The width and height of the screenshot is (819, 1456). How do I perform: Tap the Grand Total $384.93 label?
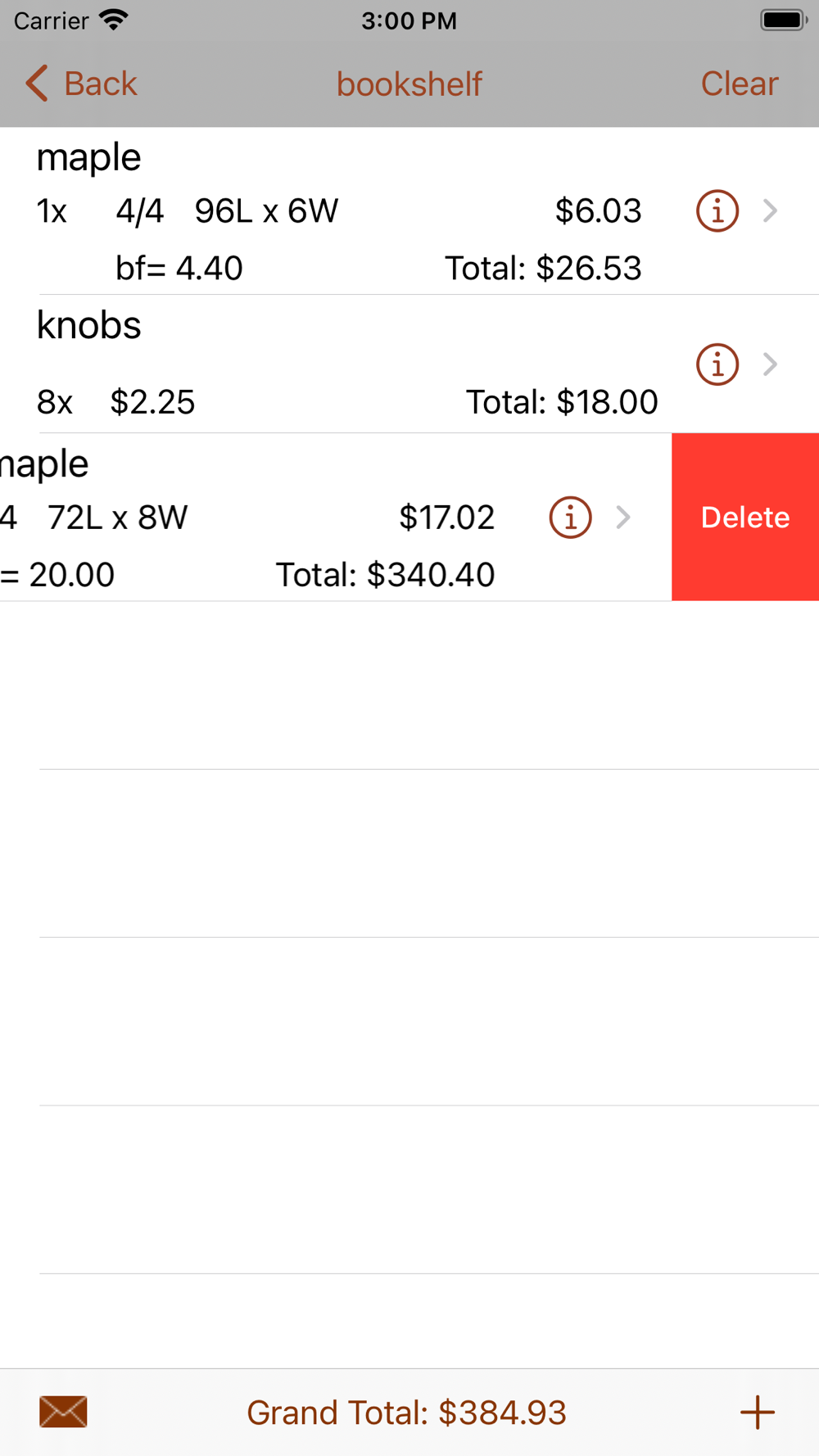406,1413
